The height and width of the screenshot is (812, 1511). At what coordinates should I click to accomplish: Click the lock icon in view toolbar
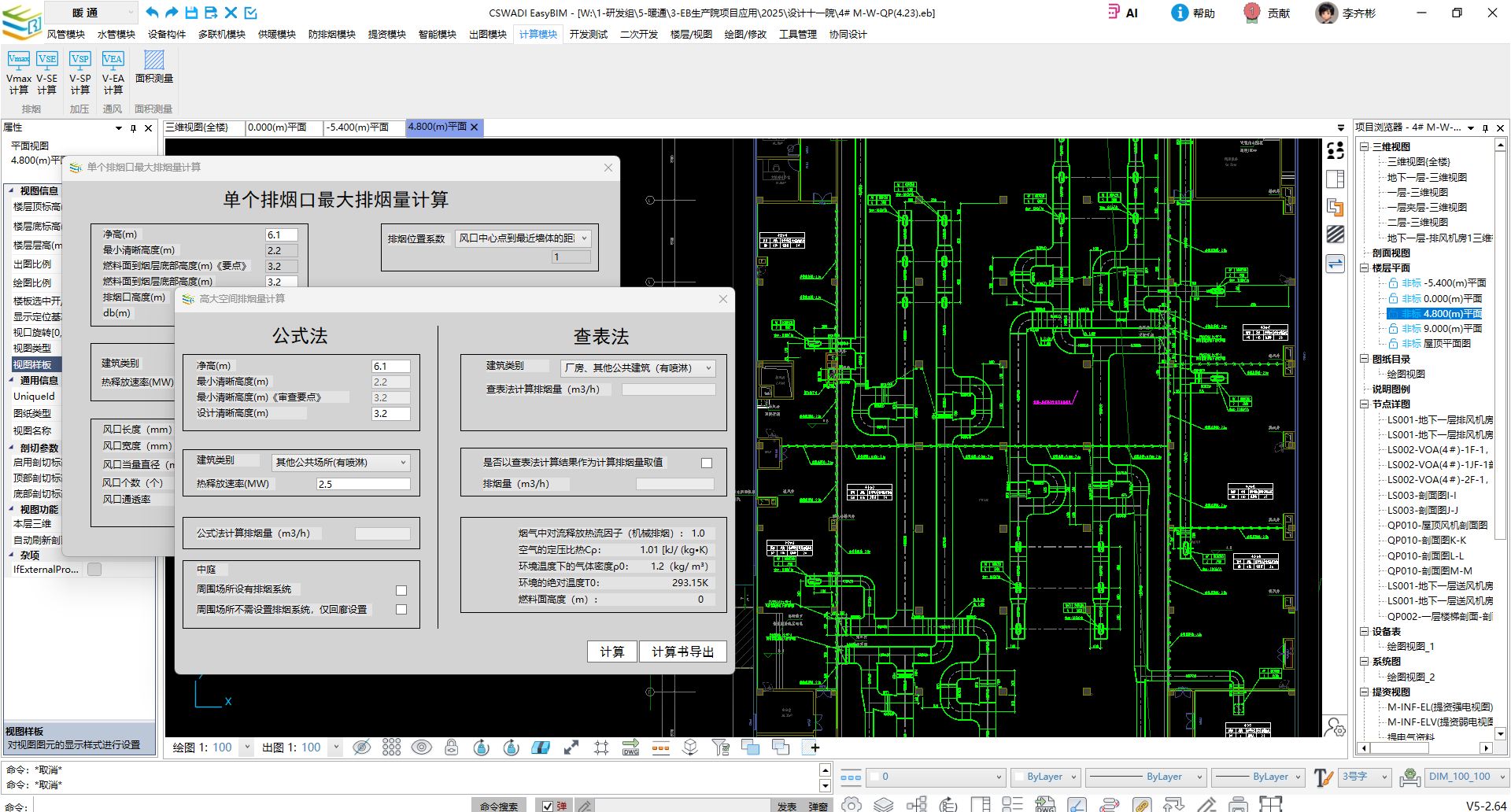pos(451,747)
